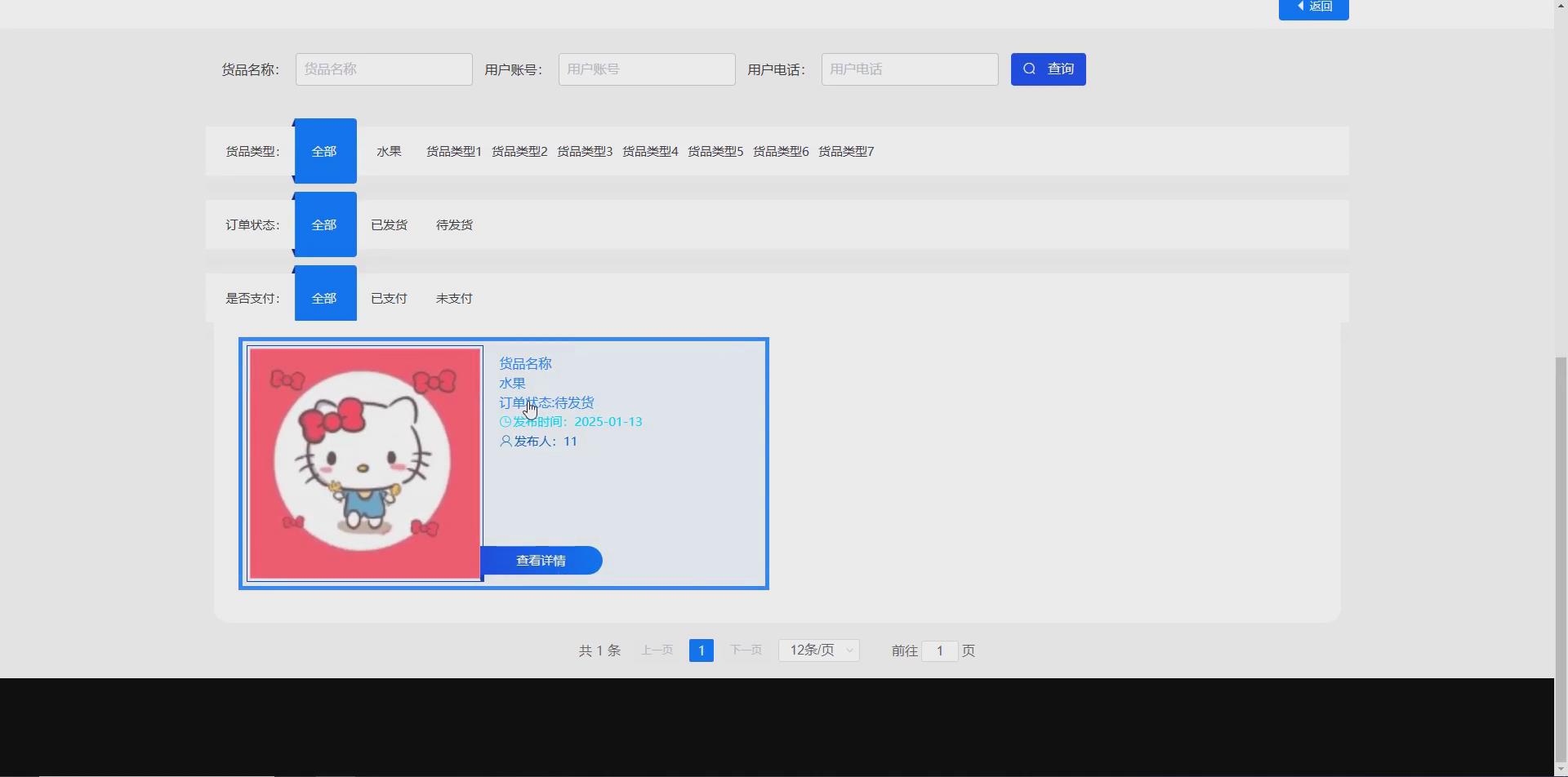Select 已发货 order status filter
Viewport: 1568px width, 777px height.
(390, 224)
